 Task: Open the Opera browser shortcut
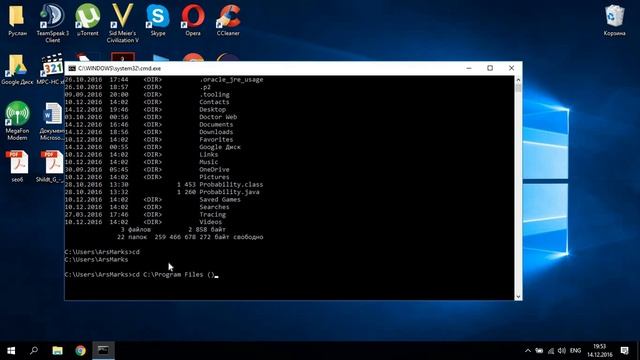coord(193,20)
